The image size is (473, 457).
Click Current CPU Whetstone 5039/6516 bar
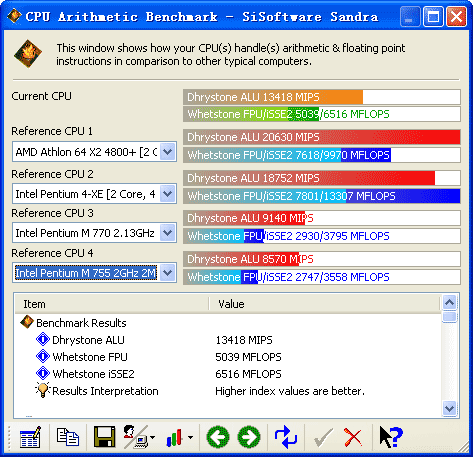pyautogui.click(x=322, y=114)
